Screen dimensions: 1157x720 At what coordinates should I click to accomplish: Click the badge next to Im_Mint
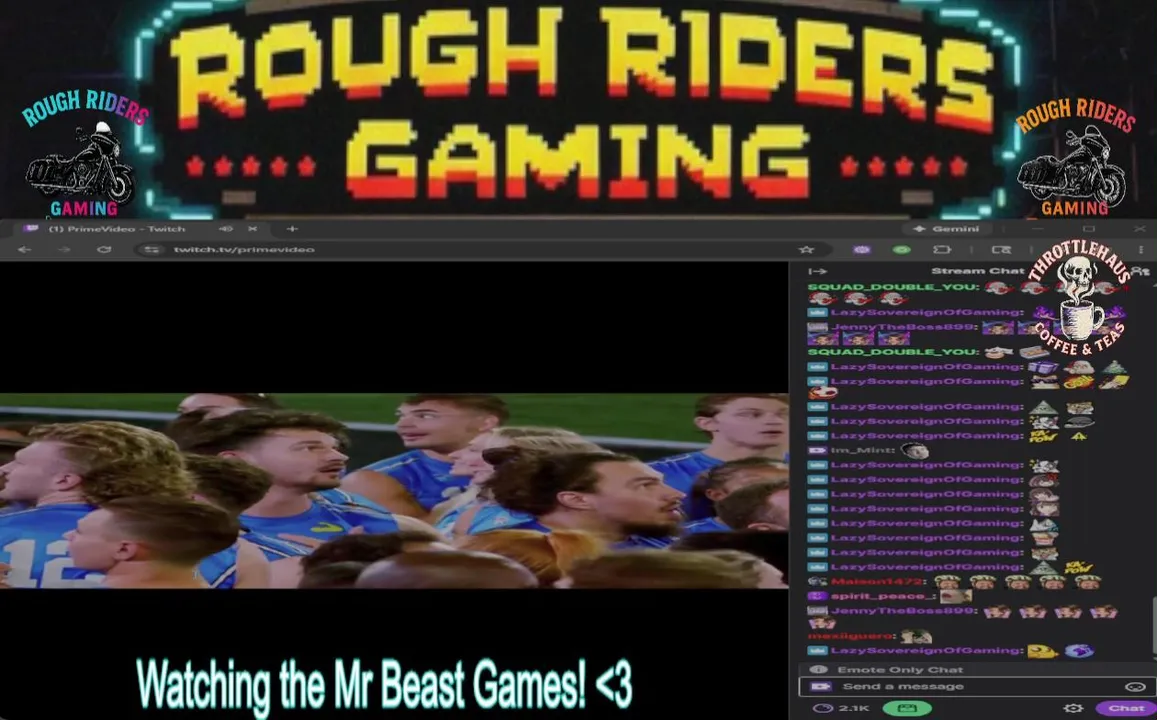(x=816, y=450)
